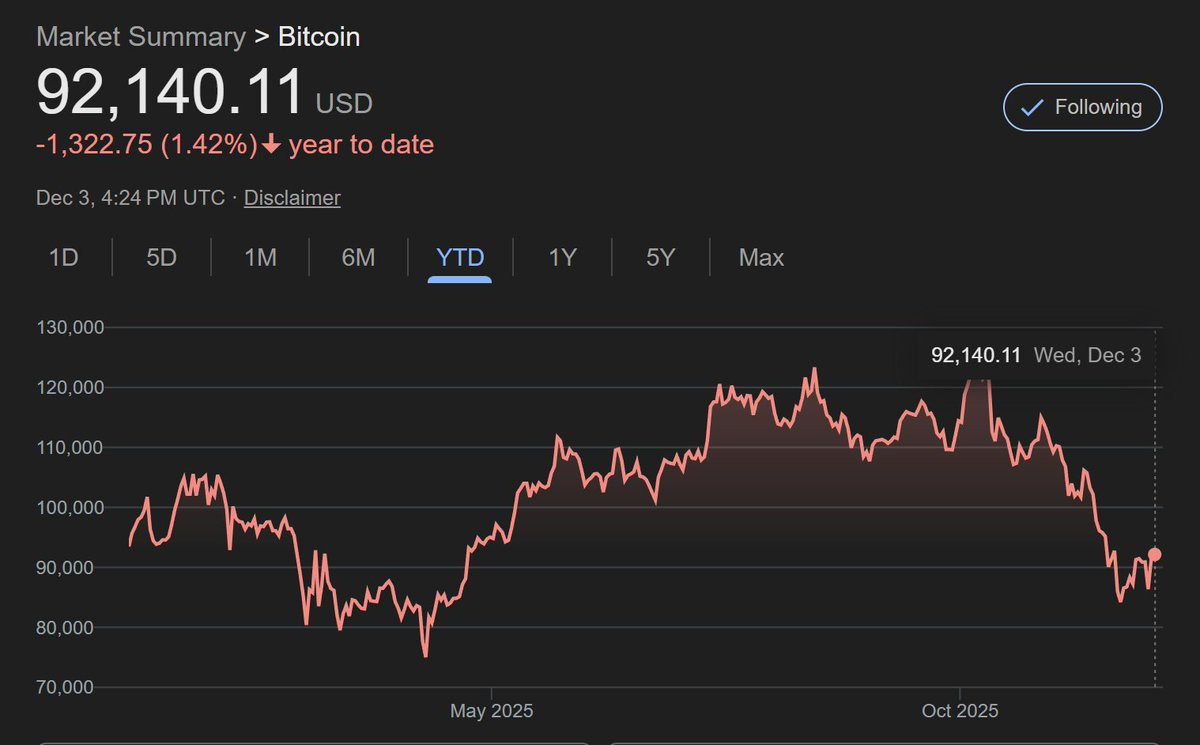Click the large 92,140.11 price
This screenshot has height=745, width=1200.
[x=170, y=93]
